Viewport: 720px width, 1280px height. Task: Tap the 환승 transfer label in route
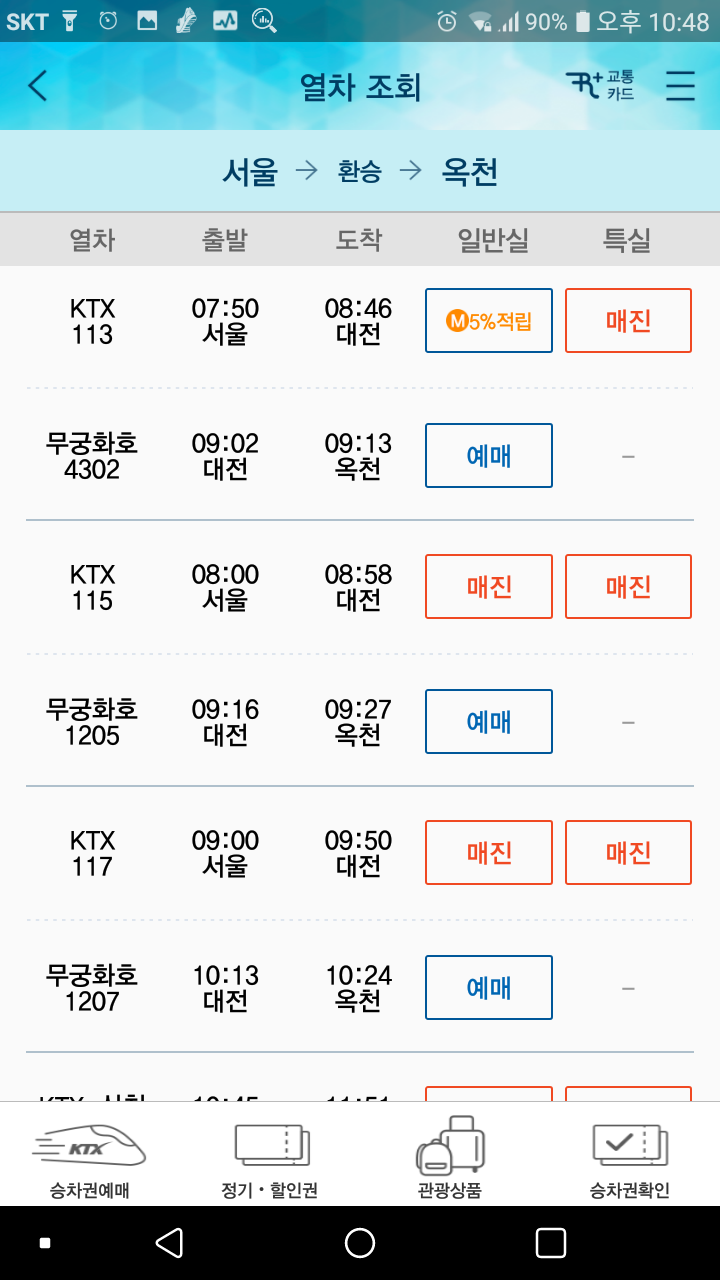[x=360, y=172]
